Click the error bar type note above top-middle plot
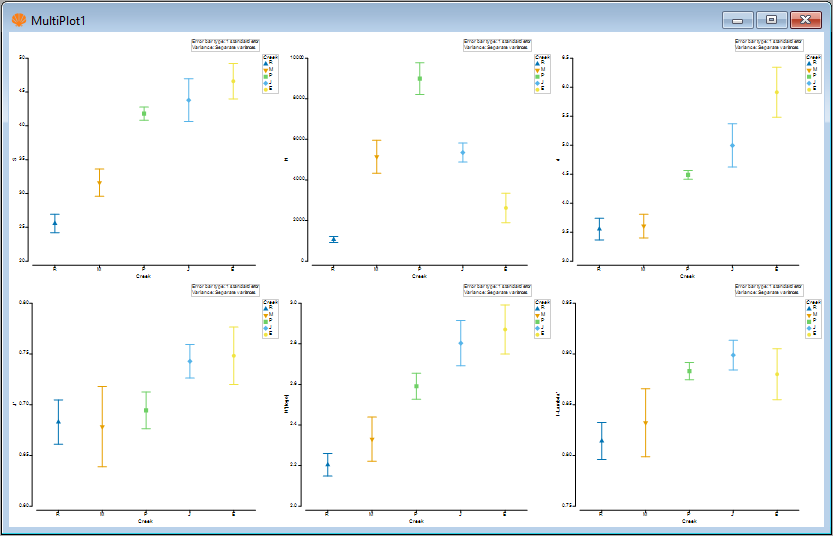The width and height of the screenshot is (833, 536). point(497,45)
